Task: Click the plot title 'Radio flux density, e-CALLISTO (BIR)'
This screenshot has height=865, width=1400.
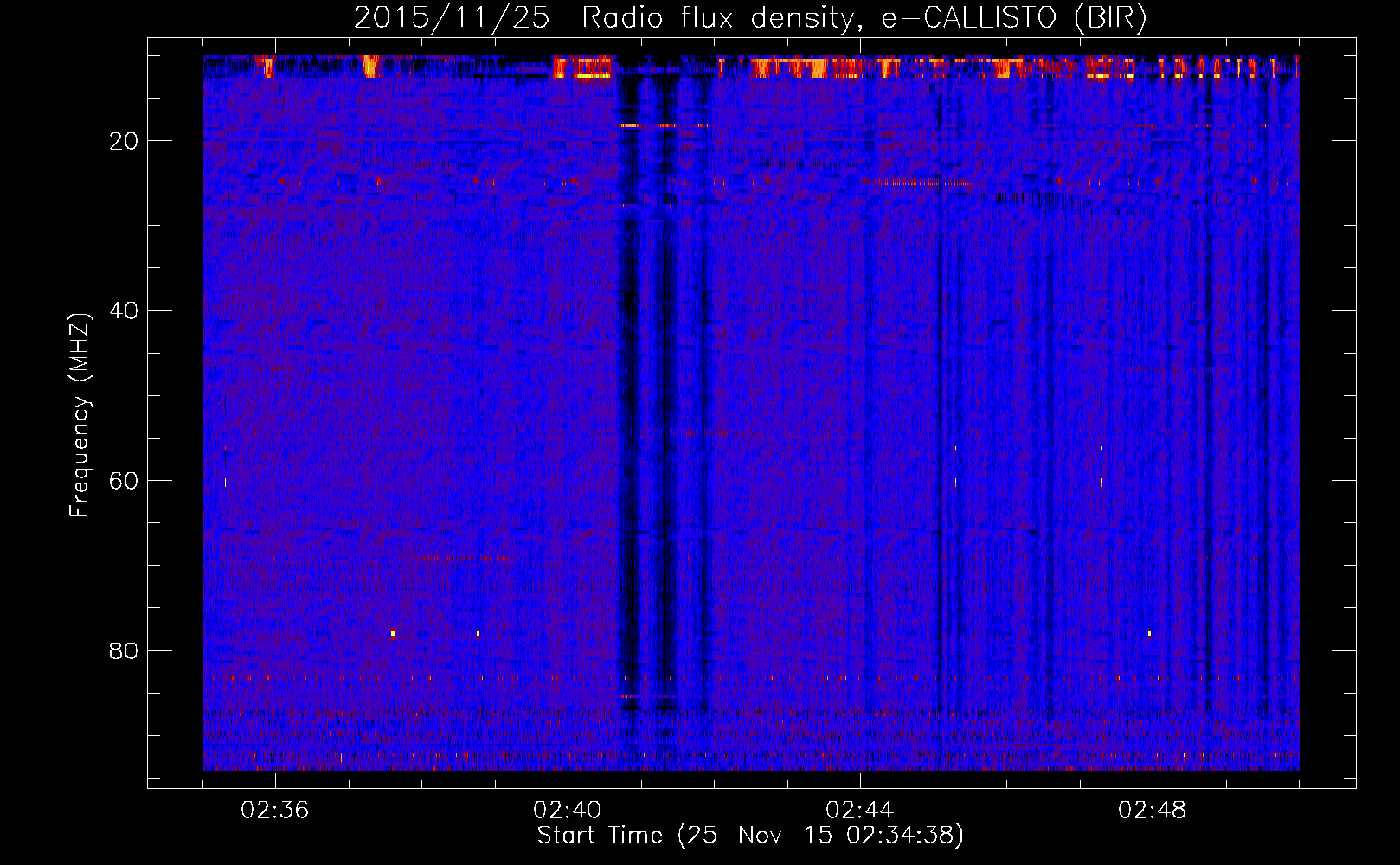Action: coord(864,18)
